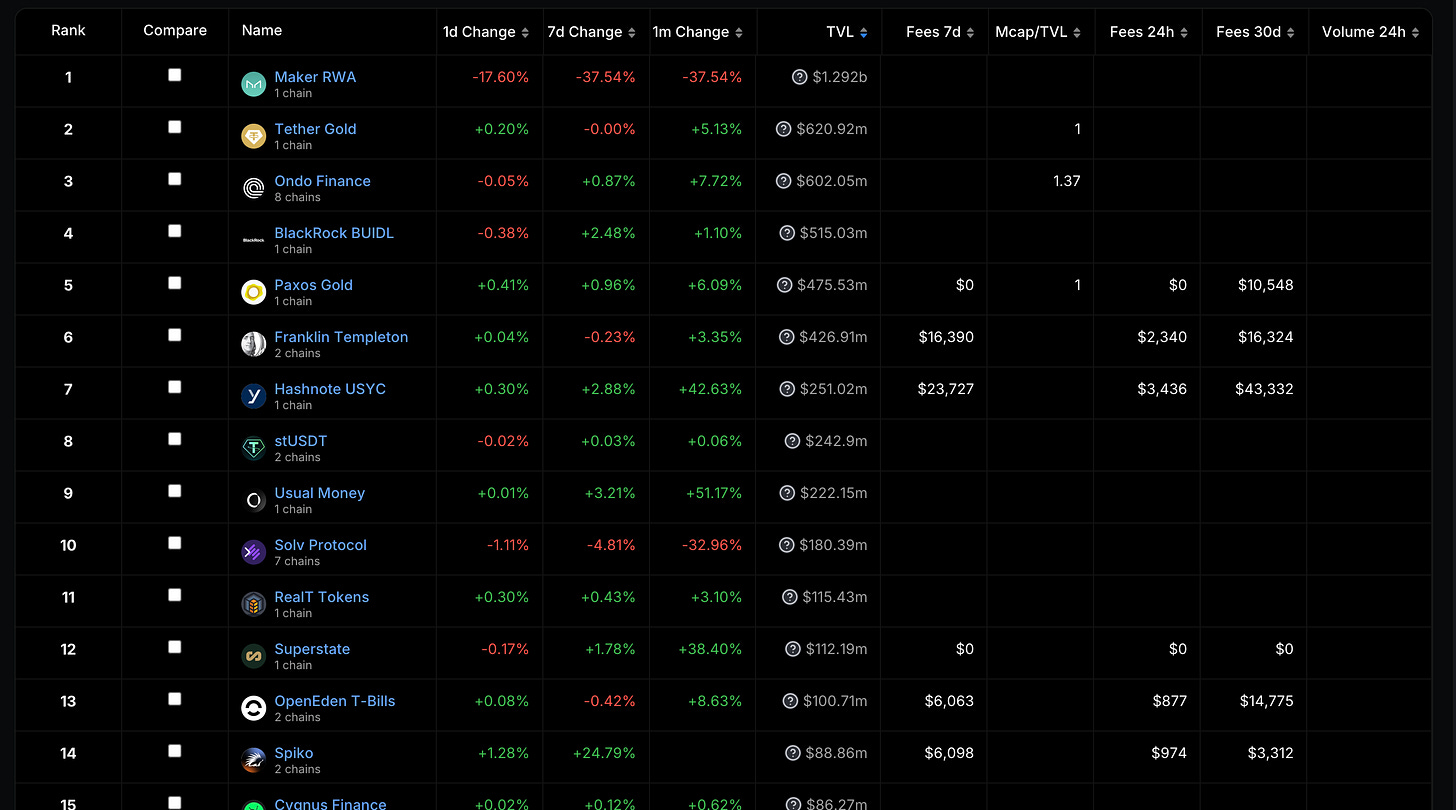Viewport: 1456px width, 810px height.
Task: Click the Solv Protocol logo
Action: tap(254, 553)
